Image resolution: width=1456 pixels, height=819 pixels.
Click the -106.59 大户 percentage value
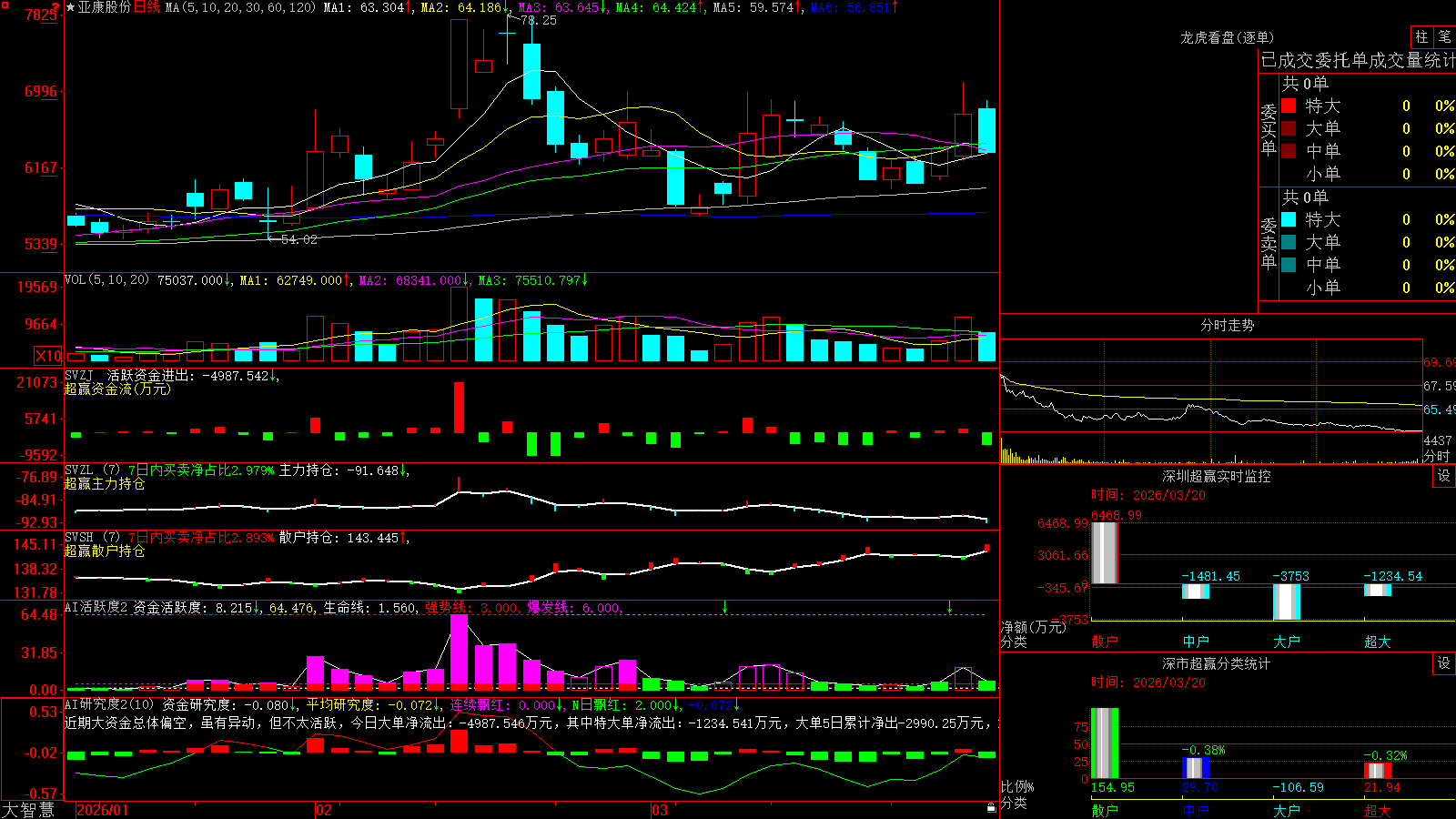(1298, 787)
